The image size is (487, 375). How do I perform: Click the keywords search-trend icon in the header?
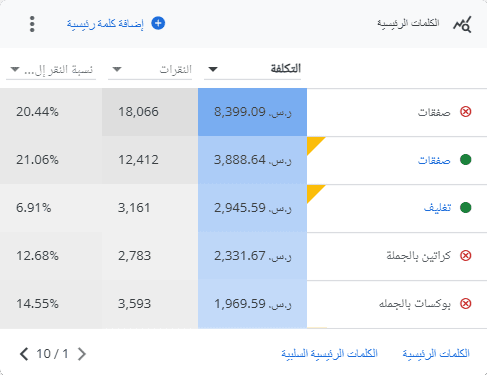click(x=462, y=24)
